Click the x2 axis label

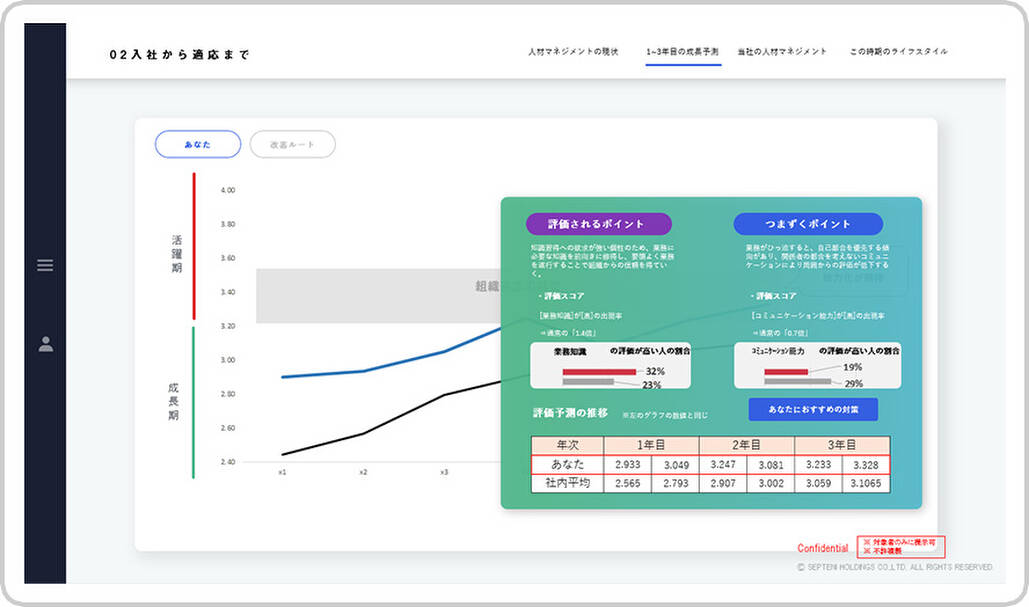pyautogui.click(x=363, y=472)
